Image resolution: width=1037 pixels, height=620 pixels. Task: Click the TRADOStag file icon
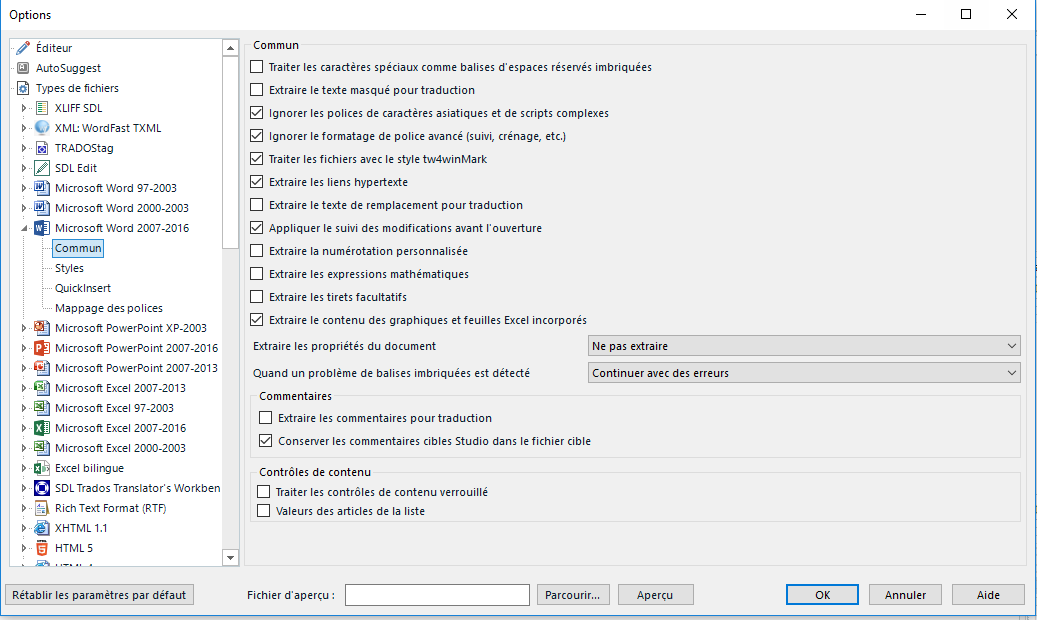click(x=42, y=148)
